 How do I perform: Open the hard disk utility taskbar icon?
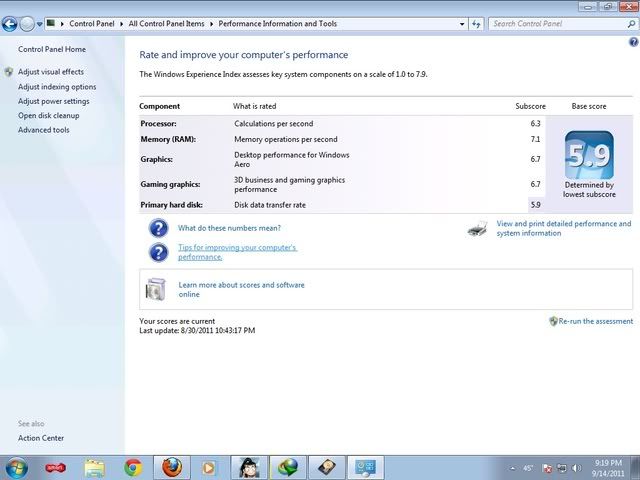tap(327, 467)
